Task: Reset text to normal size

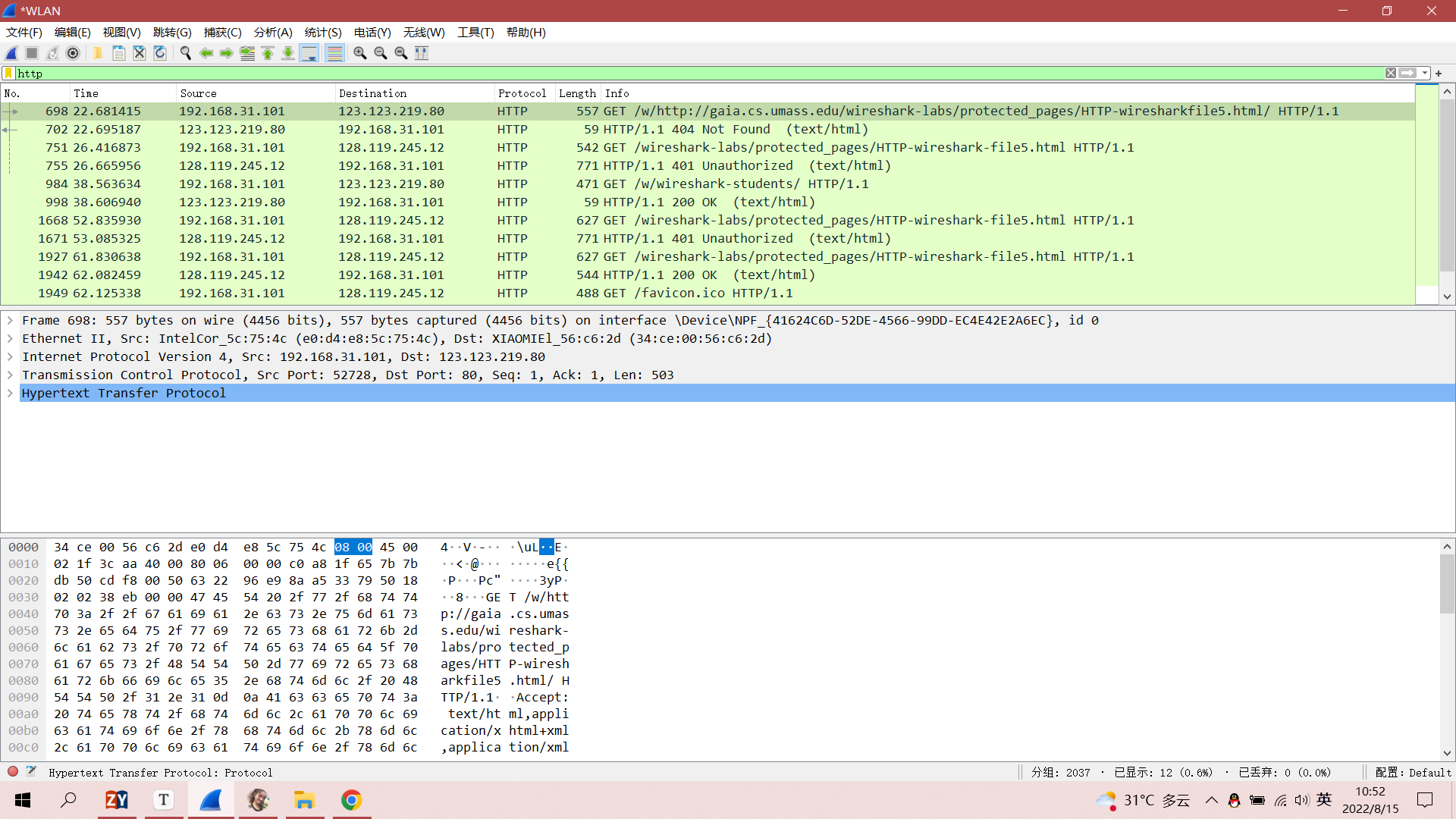Action: coord(401,53)
